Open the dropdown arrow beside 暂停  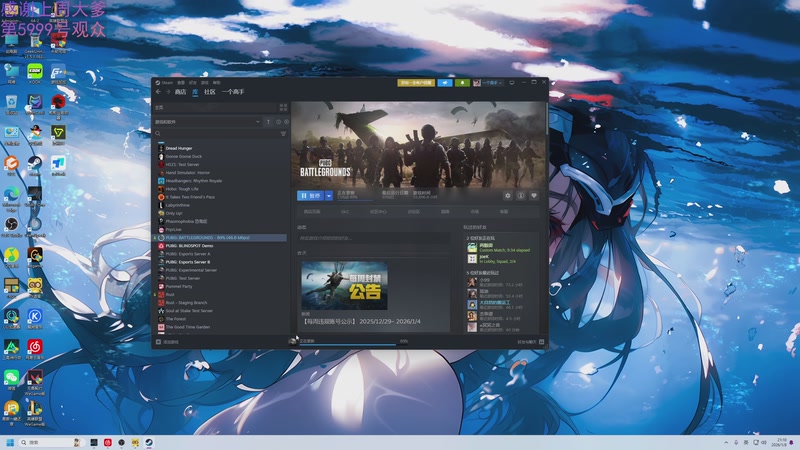pyautogui.click(x=329, y=195)
